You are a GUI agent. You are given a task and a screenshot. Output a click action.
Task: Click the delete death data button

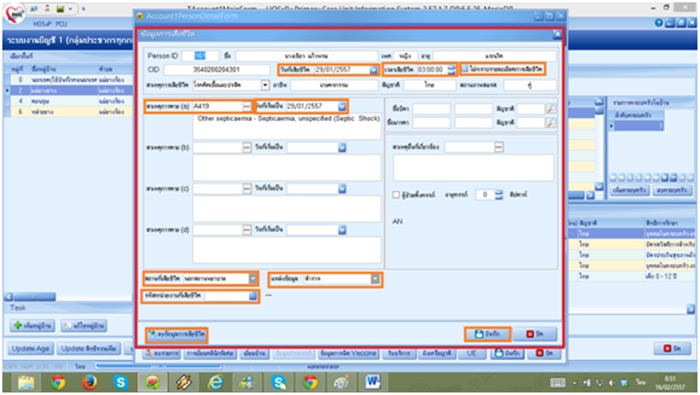(x=177, y=334)
